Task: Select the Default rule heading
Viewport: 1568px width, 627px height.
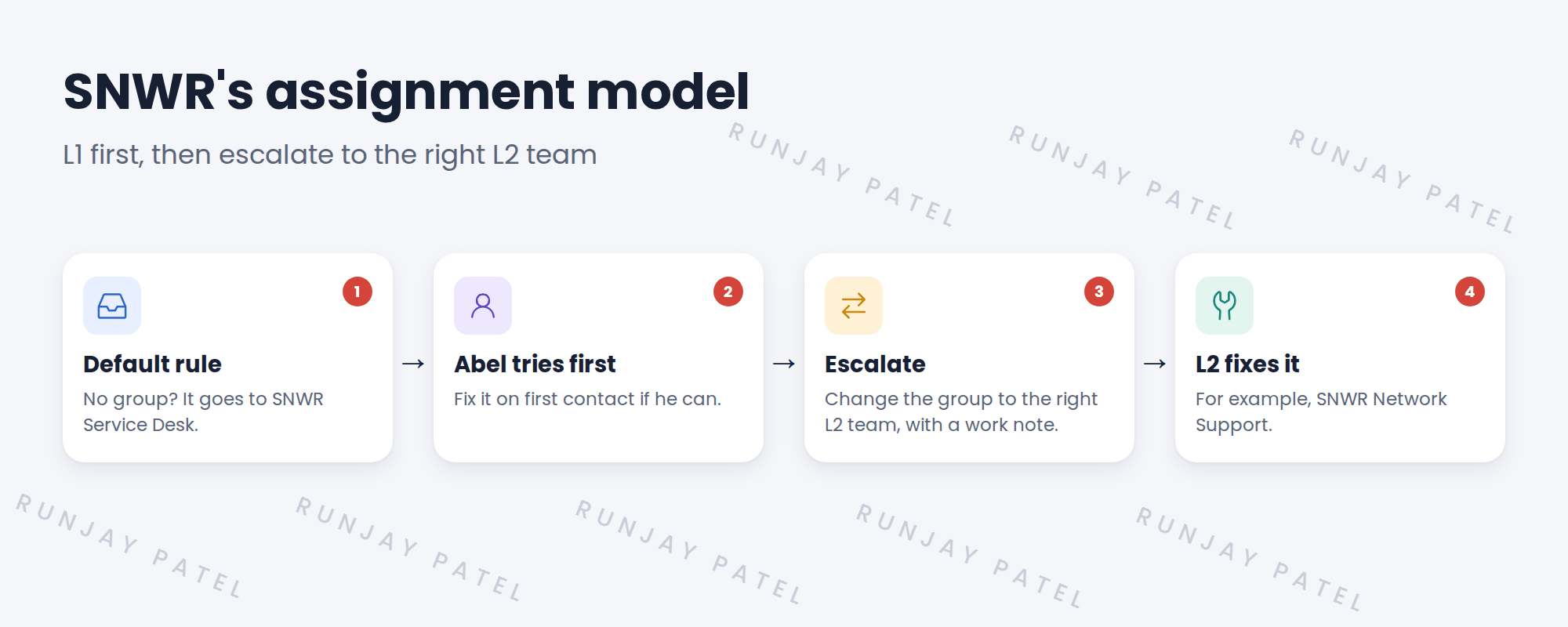Action: (152, 364)
